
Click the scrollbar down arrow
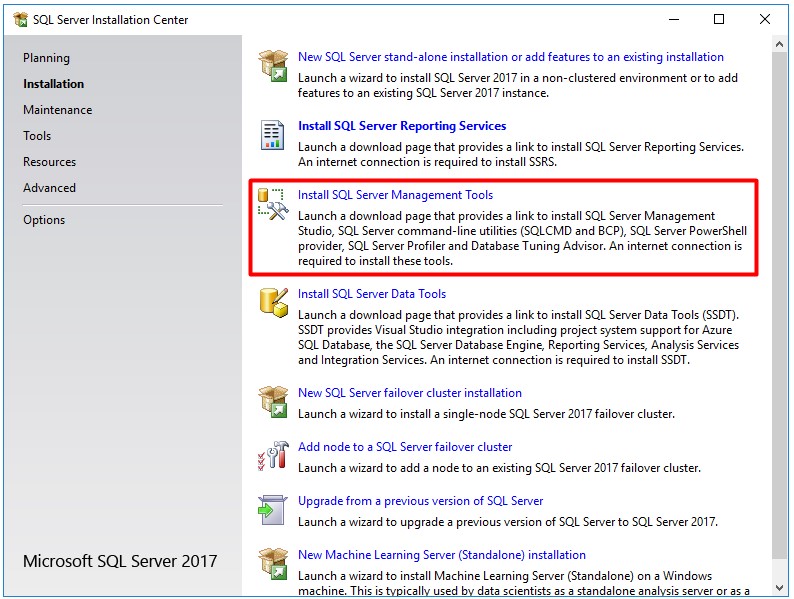pos(780,588)
